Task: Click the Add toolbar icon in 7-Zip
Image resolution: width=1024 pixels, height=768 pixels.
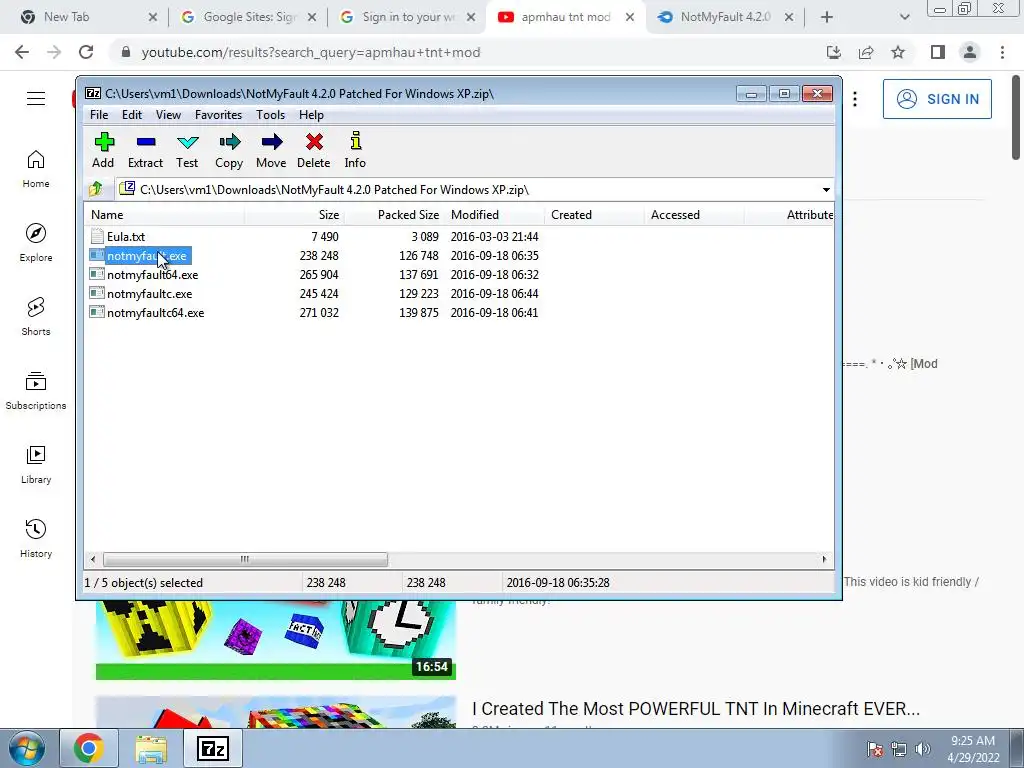Action: click(x=103, y=150)
